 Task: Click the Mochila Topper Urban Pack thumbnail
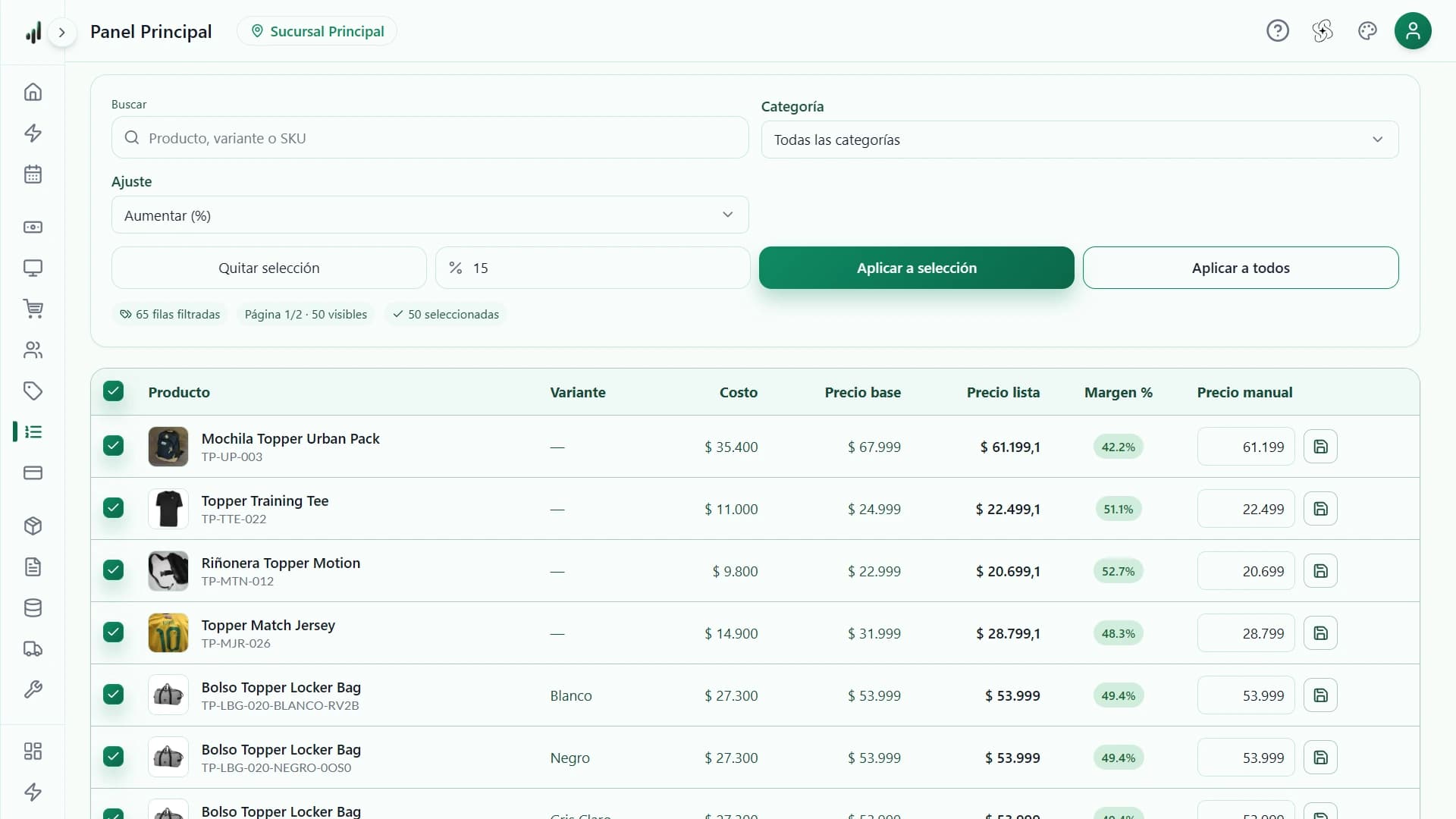[168, 447]
